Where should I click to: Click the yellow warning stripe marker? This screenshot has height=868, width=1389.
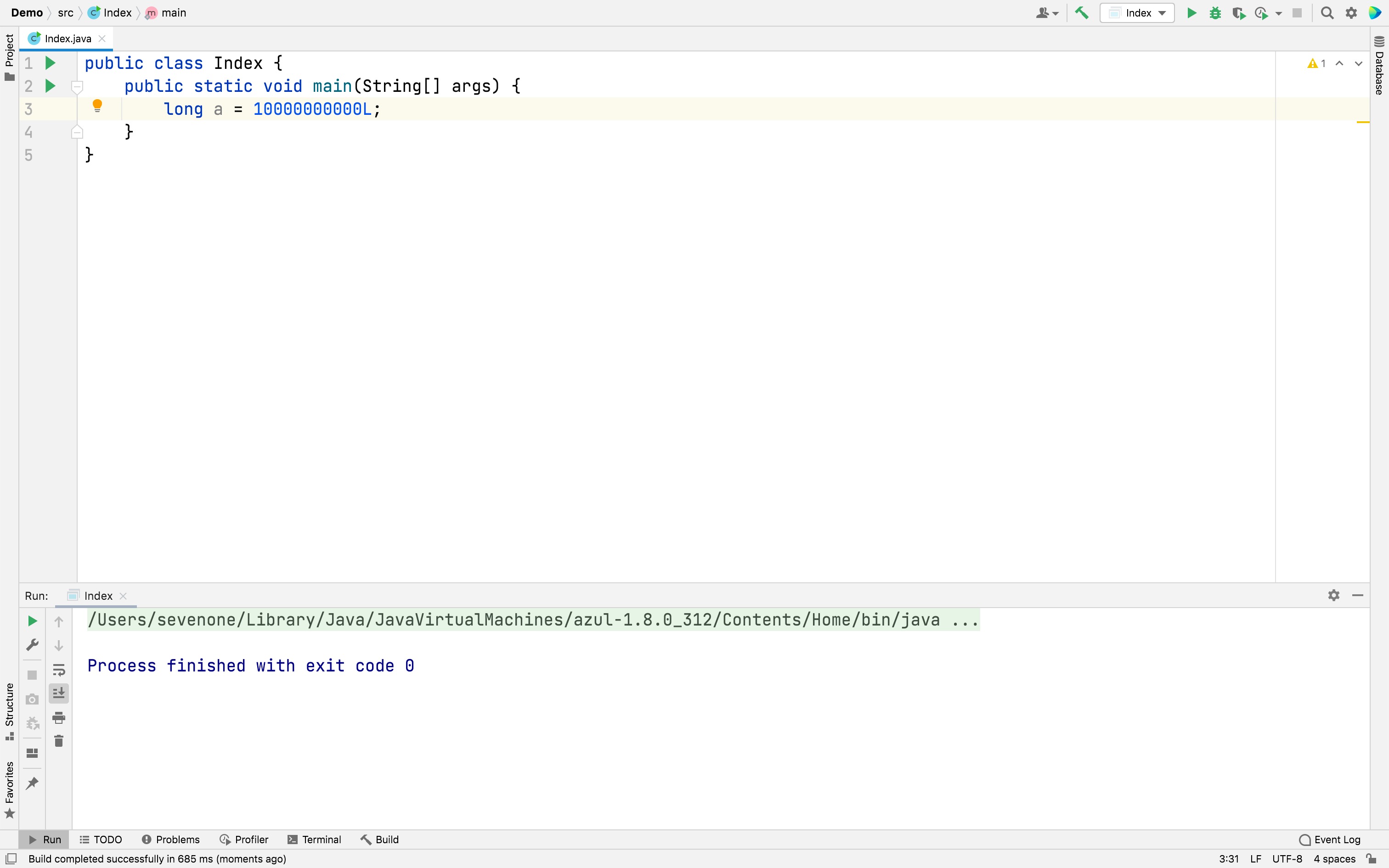(x=1363, y=122)
